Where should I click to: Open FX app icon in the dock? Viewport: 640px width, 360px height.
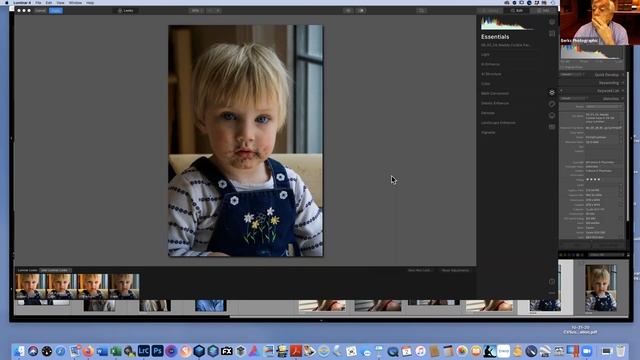tap(227, 351)
